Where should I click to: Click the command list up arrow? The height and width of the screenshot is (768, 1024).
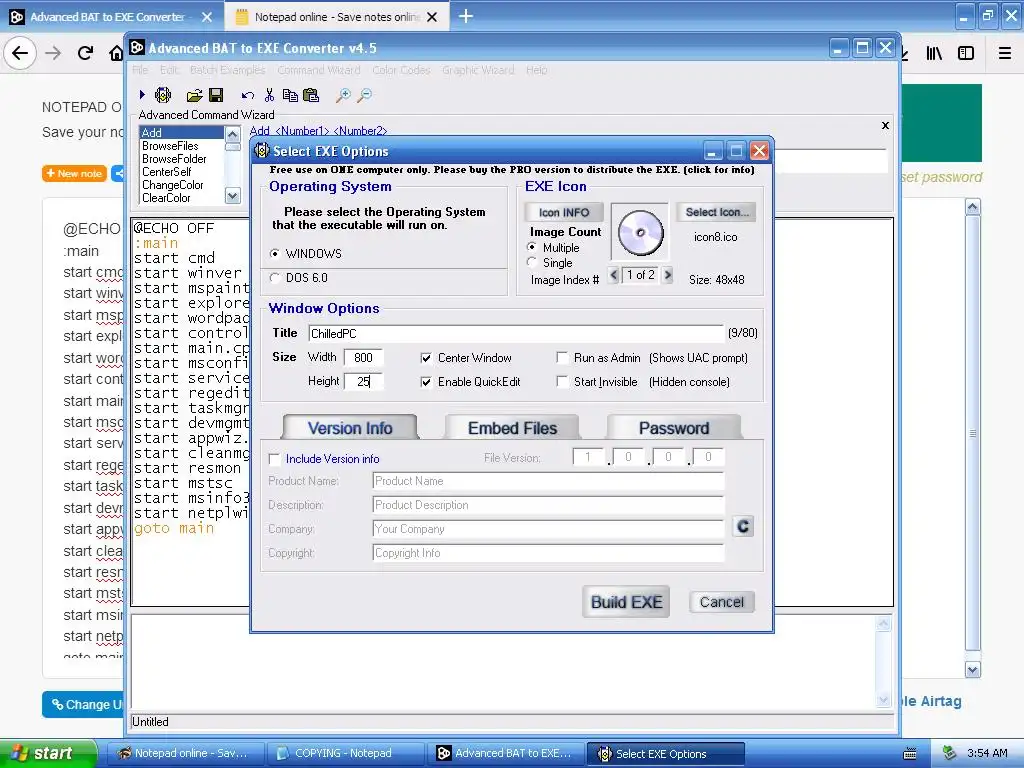pos(232,135)
